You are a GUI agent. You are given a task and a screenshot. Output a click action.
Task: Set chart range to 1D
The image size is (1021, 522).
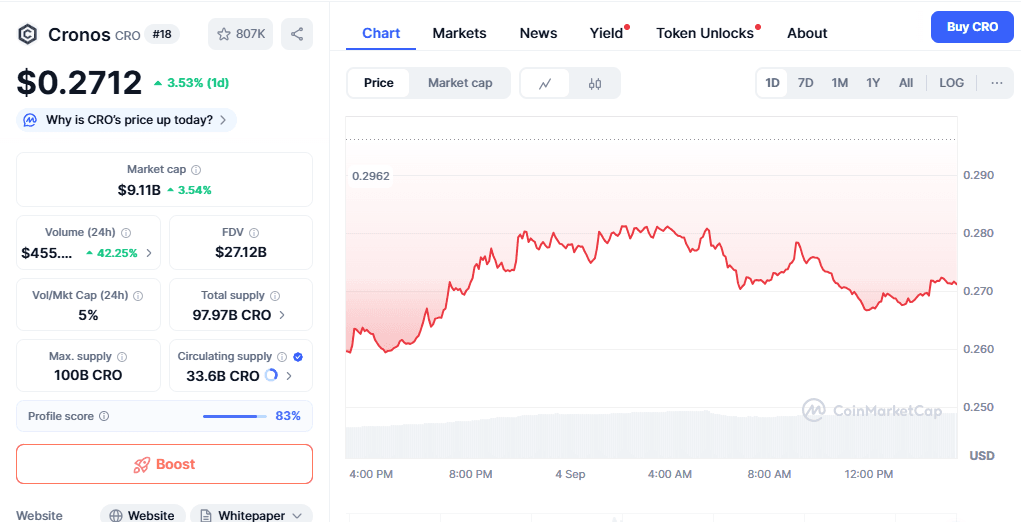point(772,83)
